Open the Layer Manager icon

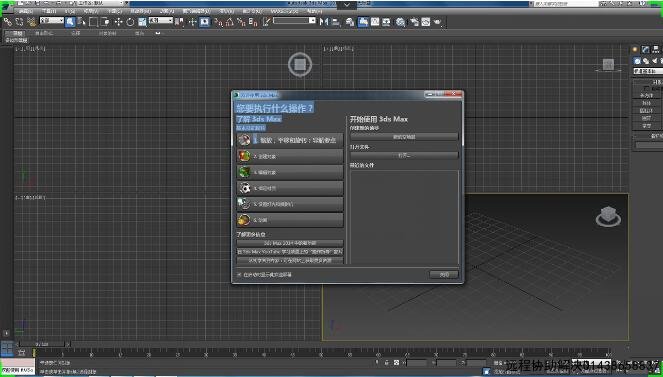(350, 22)
